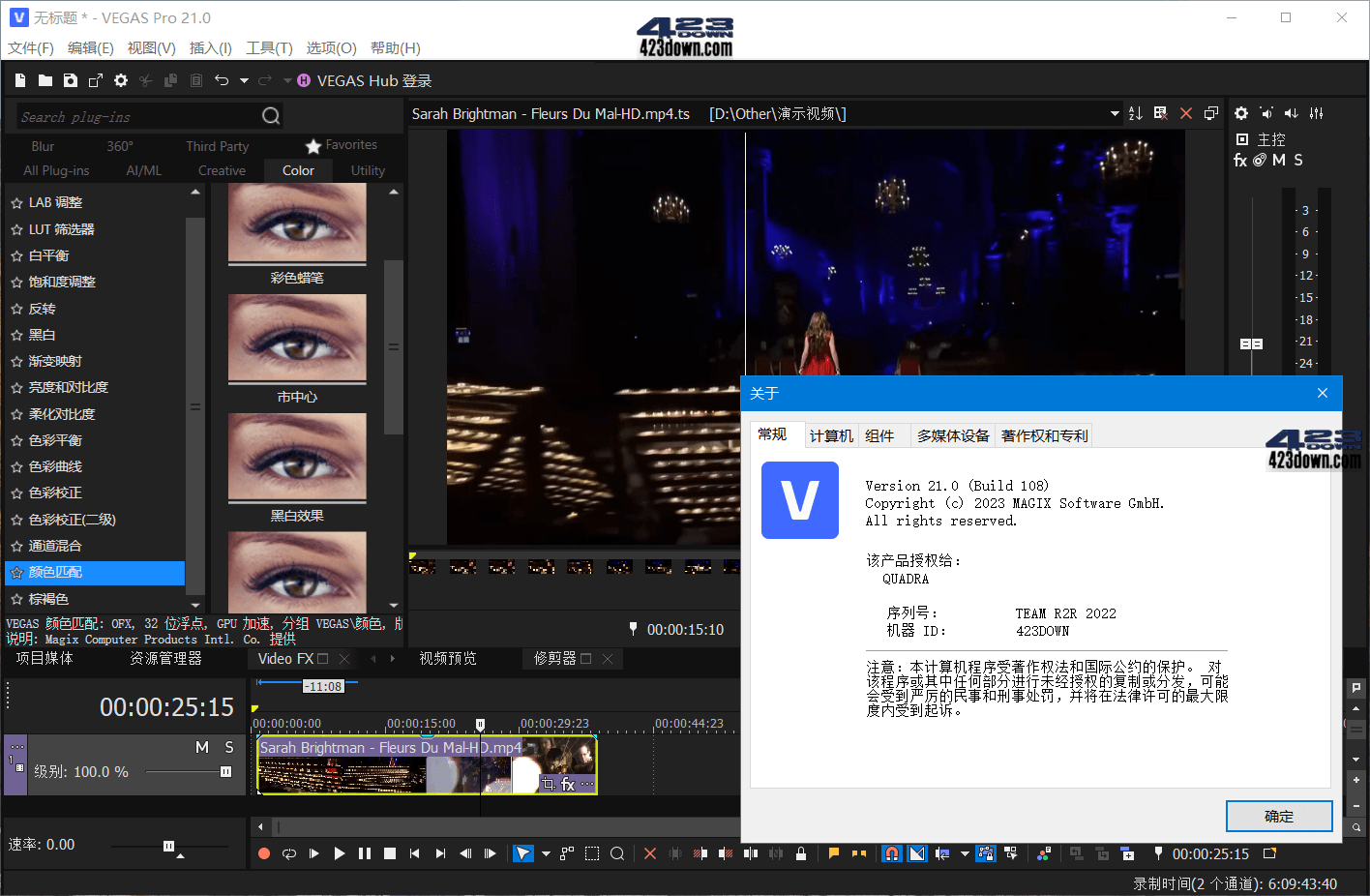Image resolution: width=1370 pixels, height=896 pixels.
Task: Solo the Master bus with the S button
Action: click(x=1296, y=160)
